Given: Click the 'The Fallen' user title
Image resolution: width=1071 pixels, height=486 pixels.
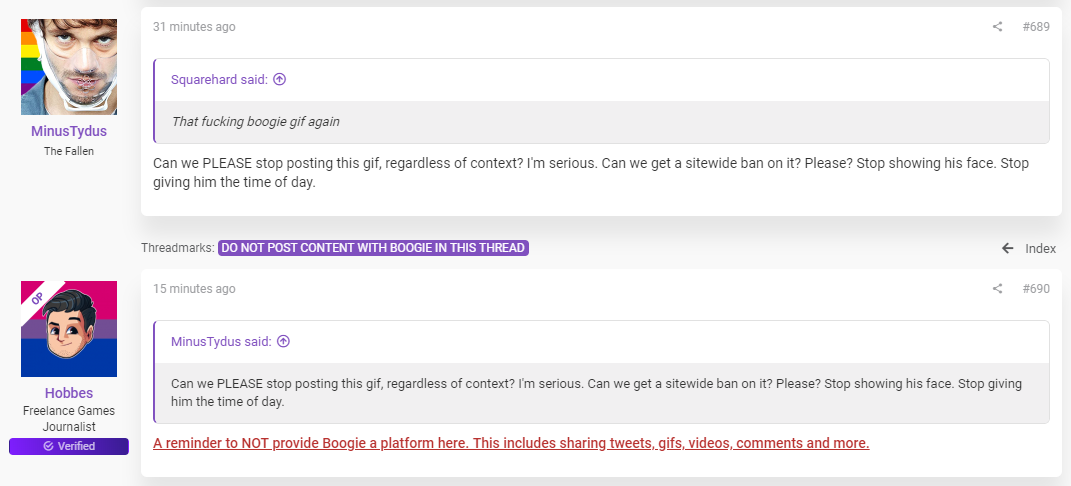Looking at the screenshot, I should 69,151.
